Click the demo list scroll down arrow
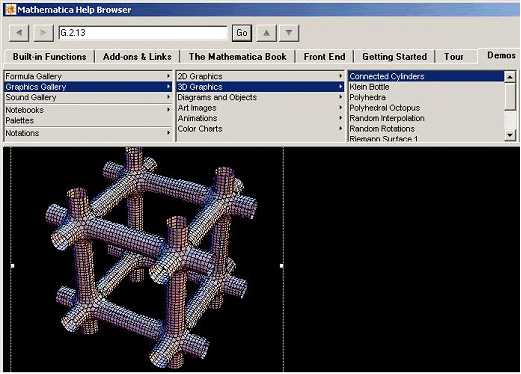 coord(510,135)
